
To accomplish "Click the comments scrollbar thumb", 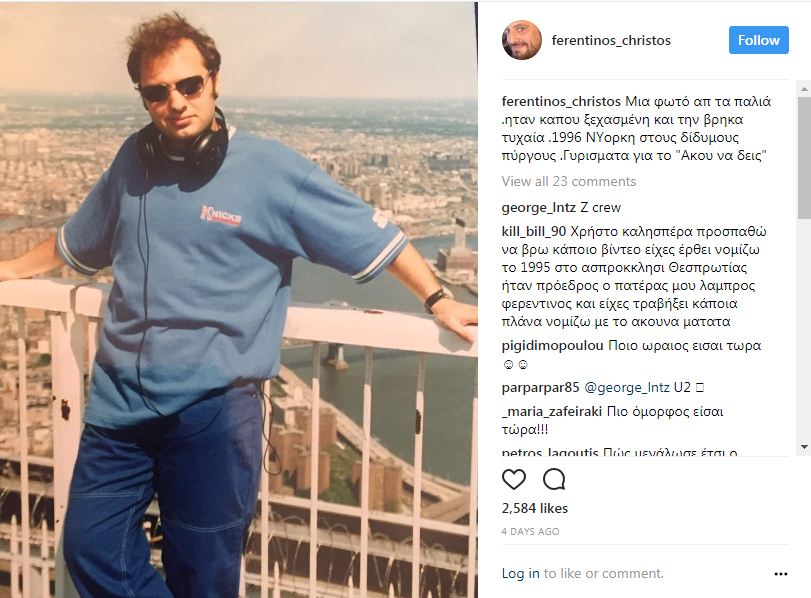I will coord(804,158).
